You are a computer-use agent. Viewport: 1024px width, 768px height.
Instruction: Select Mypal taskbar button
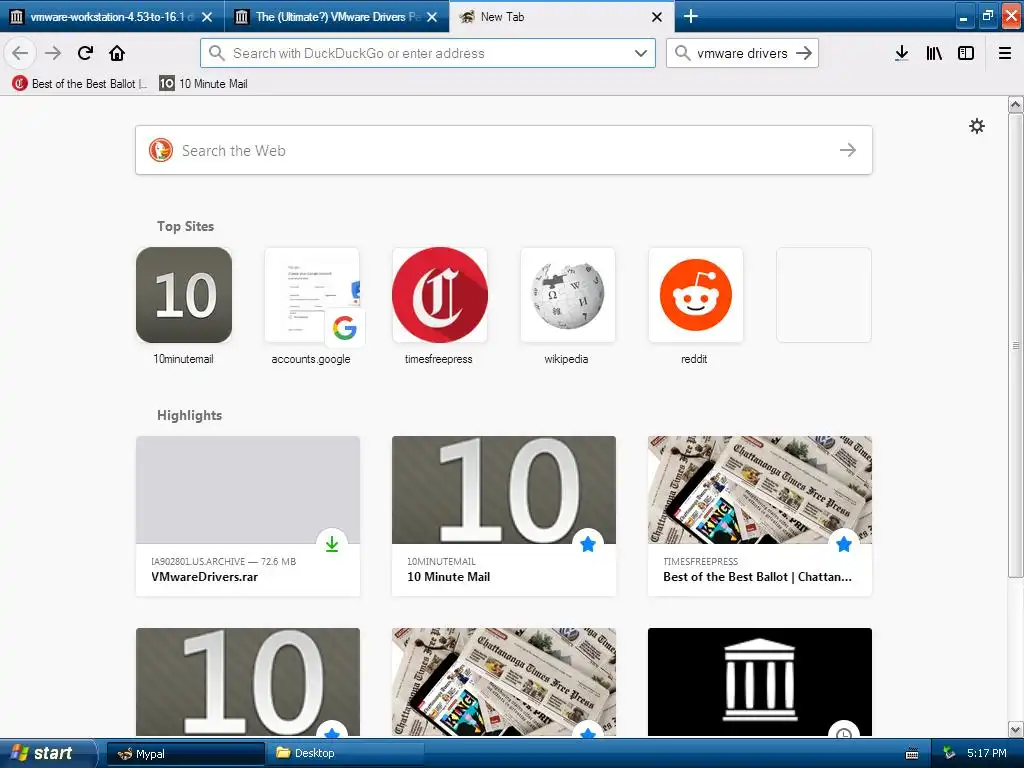[x=185, y=754]
